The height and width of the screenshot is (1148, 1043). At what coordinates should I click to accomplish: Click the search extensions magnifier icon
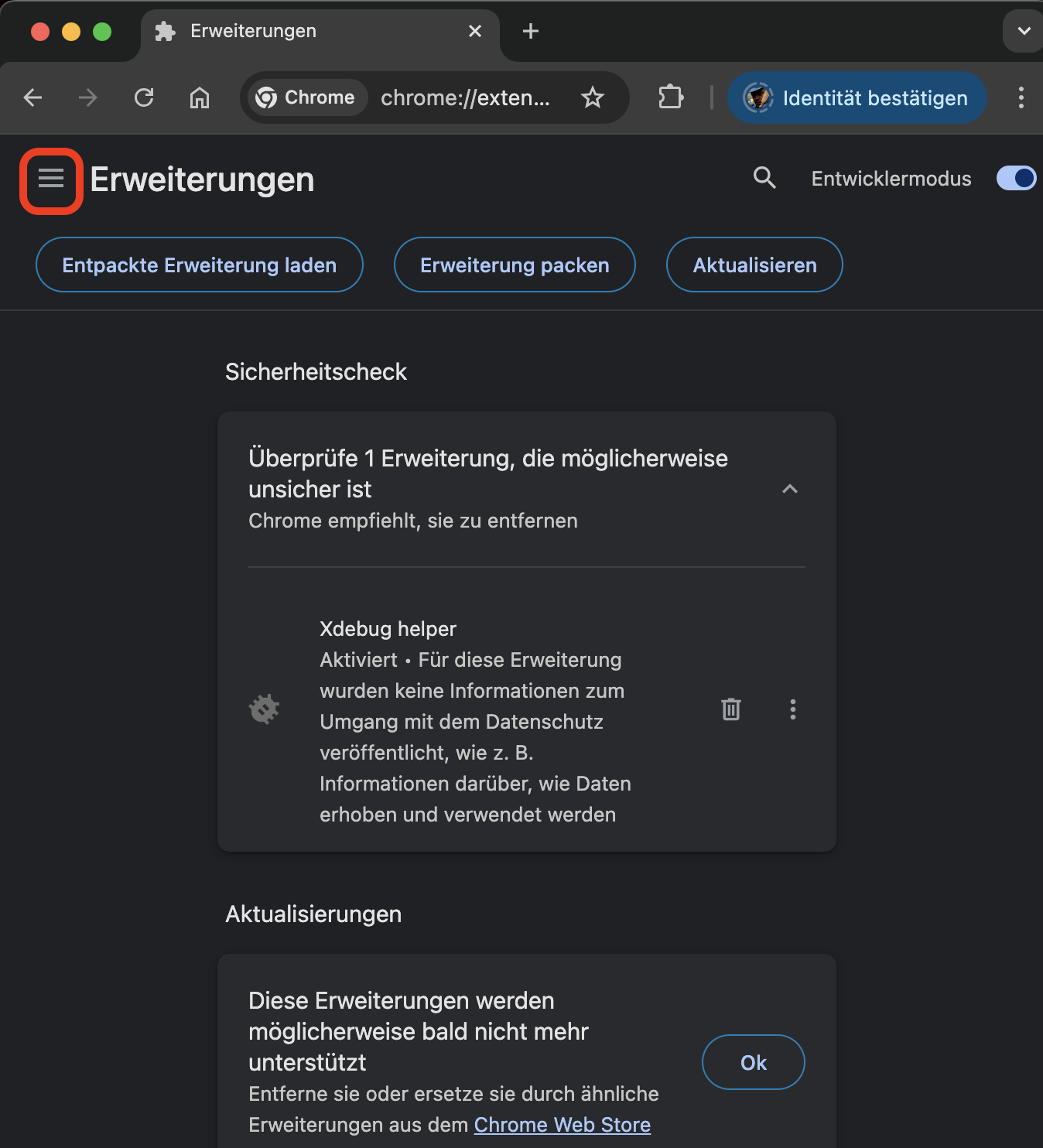pos(764,178)
